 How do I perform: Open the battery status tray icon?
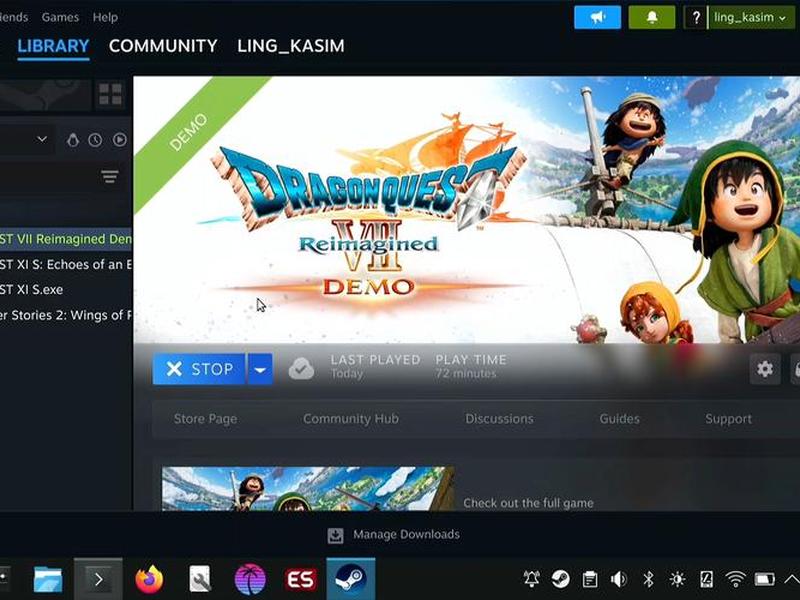point(764,579)
